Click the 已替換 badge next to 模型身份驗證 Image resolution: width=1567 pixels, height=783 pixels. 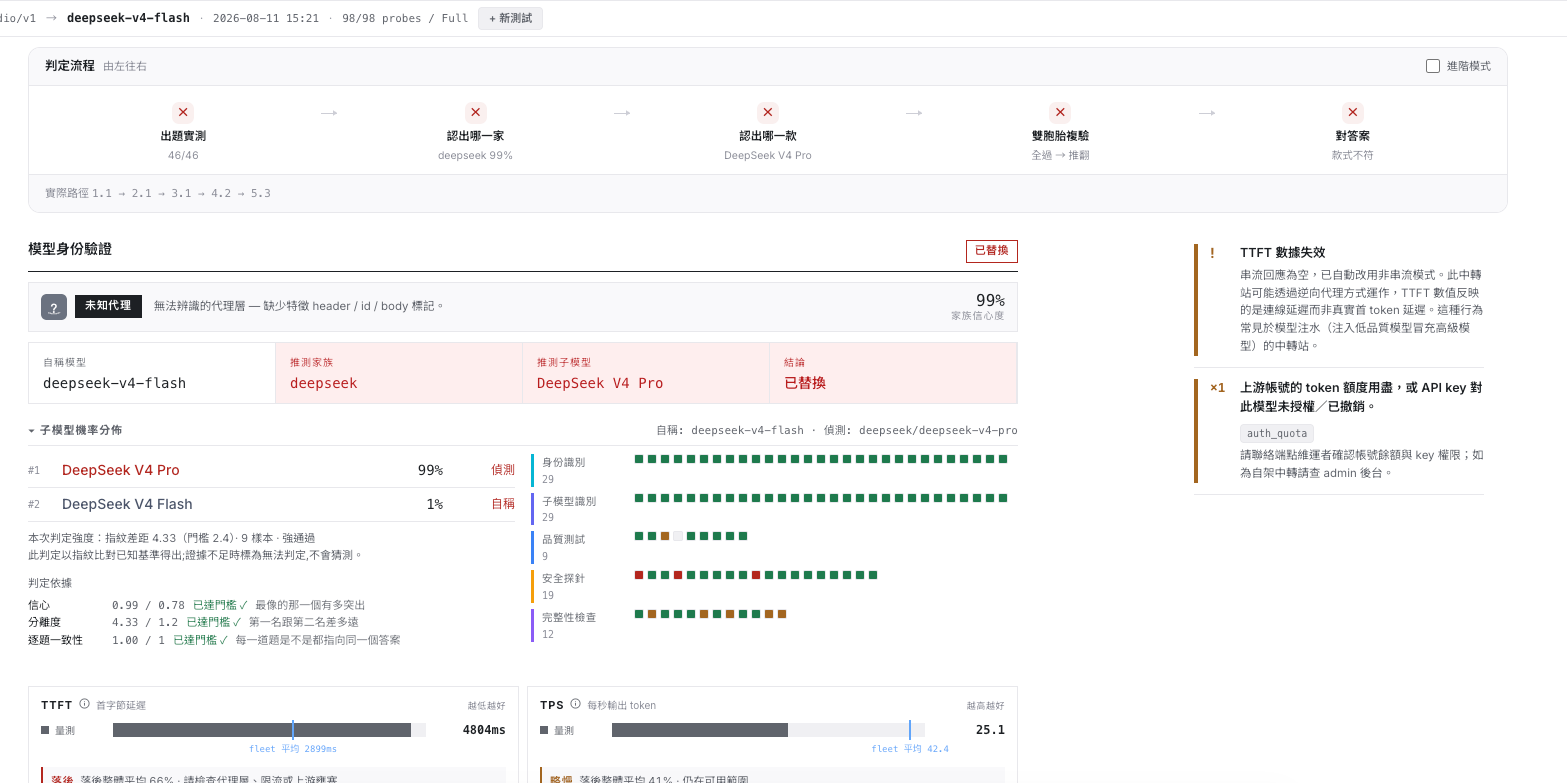pyautogui.click(x=992, y=251)
